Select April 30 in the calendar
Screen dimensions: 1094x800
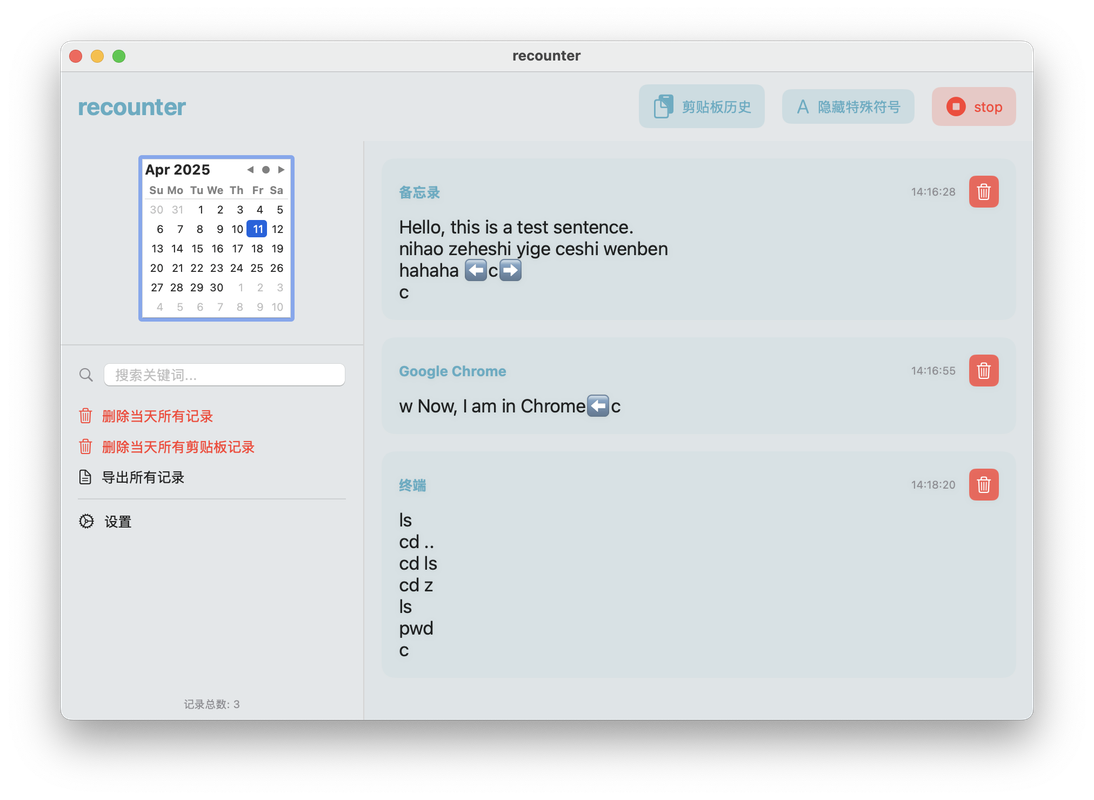click(x=217, y=287)
